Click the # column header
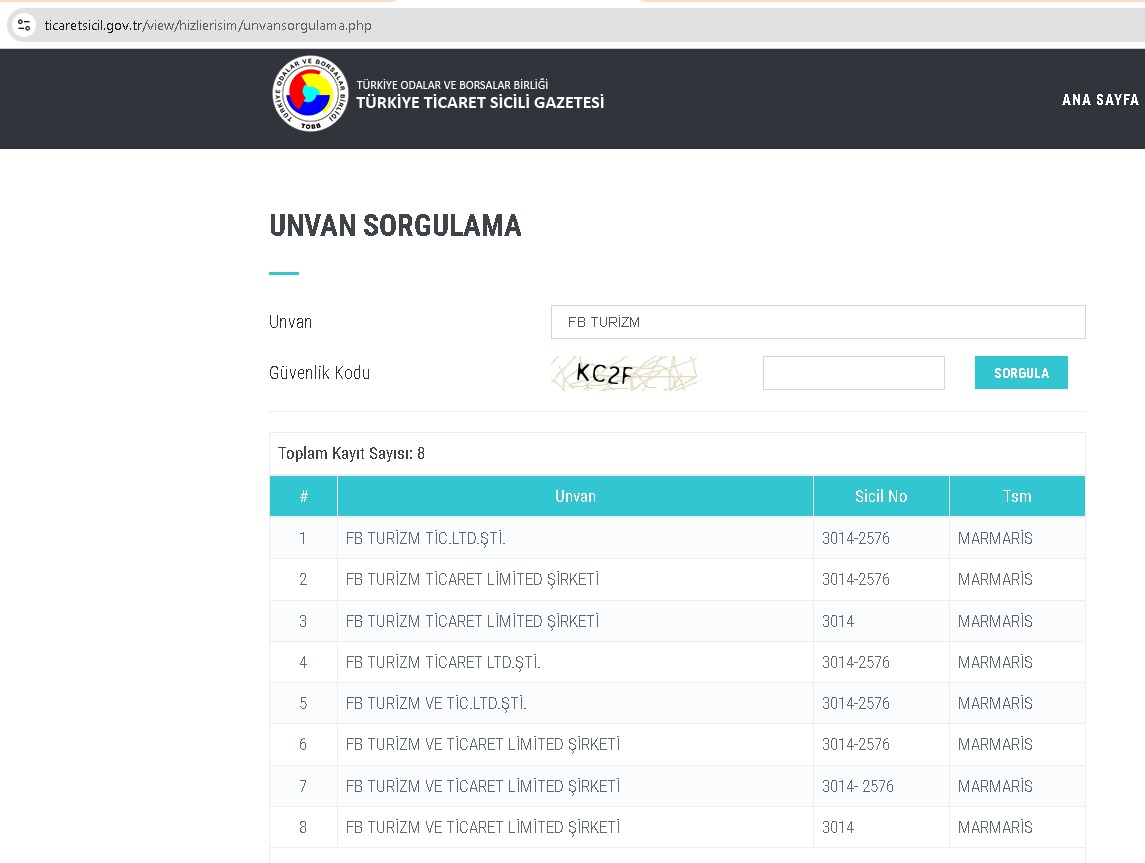The width and height of the screenshot is (1145, 863). pos(304,496)
